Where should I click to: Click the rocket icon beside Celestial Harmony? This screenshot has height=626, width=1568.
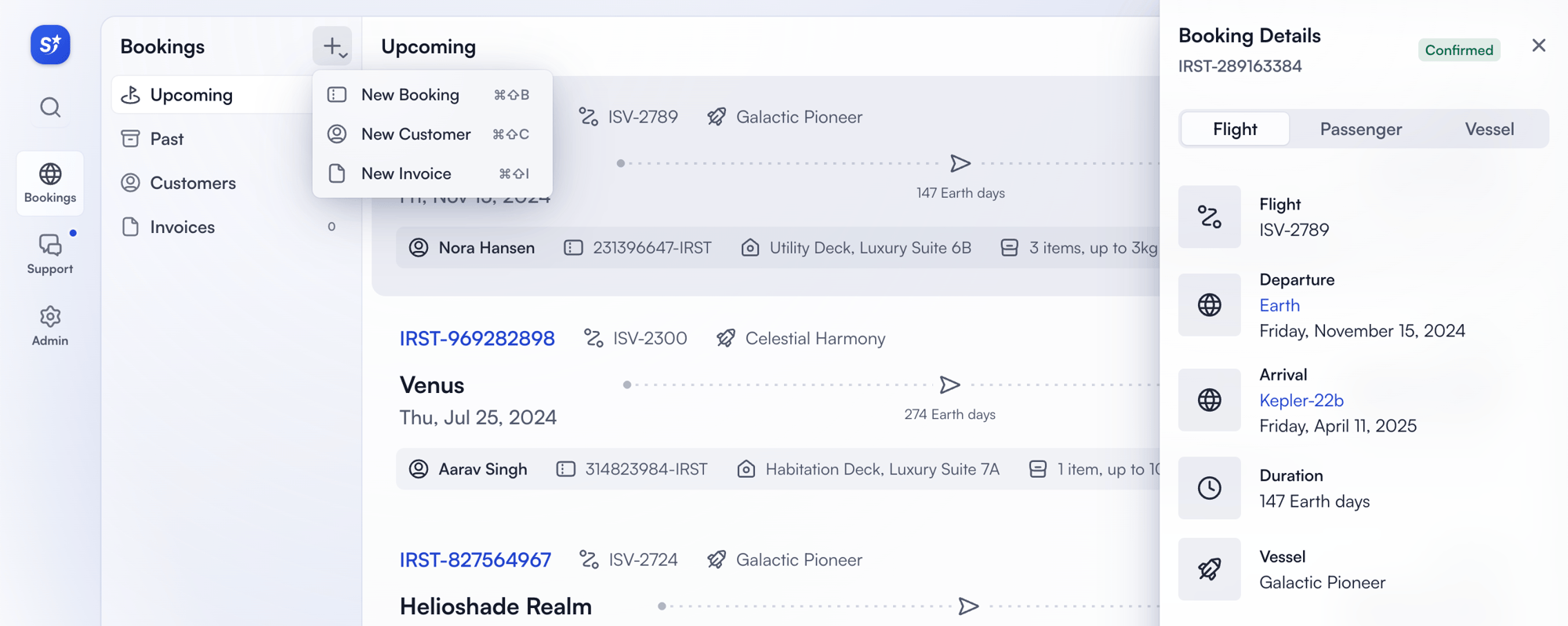pos(726,338)
